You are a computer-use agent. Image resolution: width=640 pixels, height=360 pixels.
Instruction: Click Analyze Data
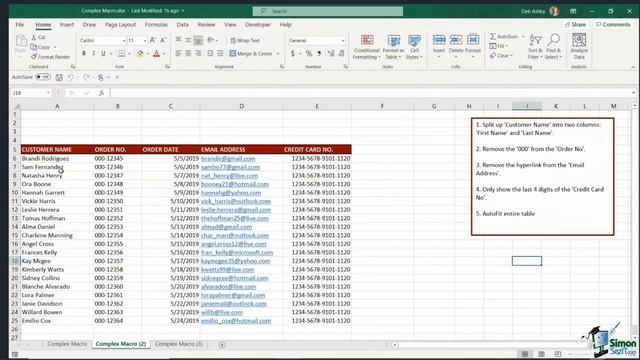[579, 46]
